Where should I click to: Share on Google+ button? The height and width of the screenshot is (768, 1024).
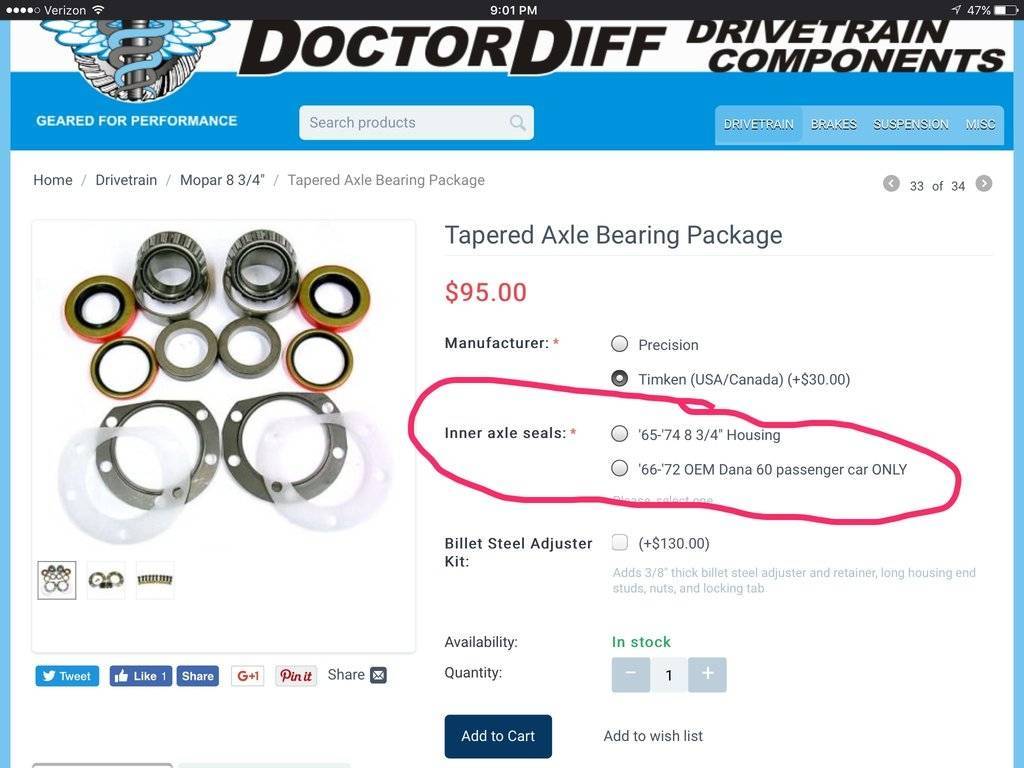(x=248, y=676)
